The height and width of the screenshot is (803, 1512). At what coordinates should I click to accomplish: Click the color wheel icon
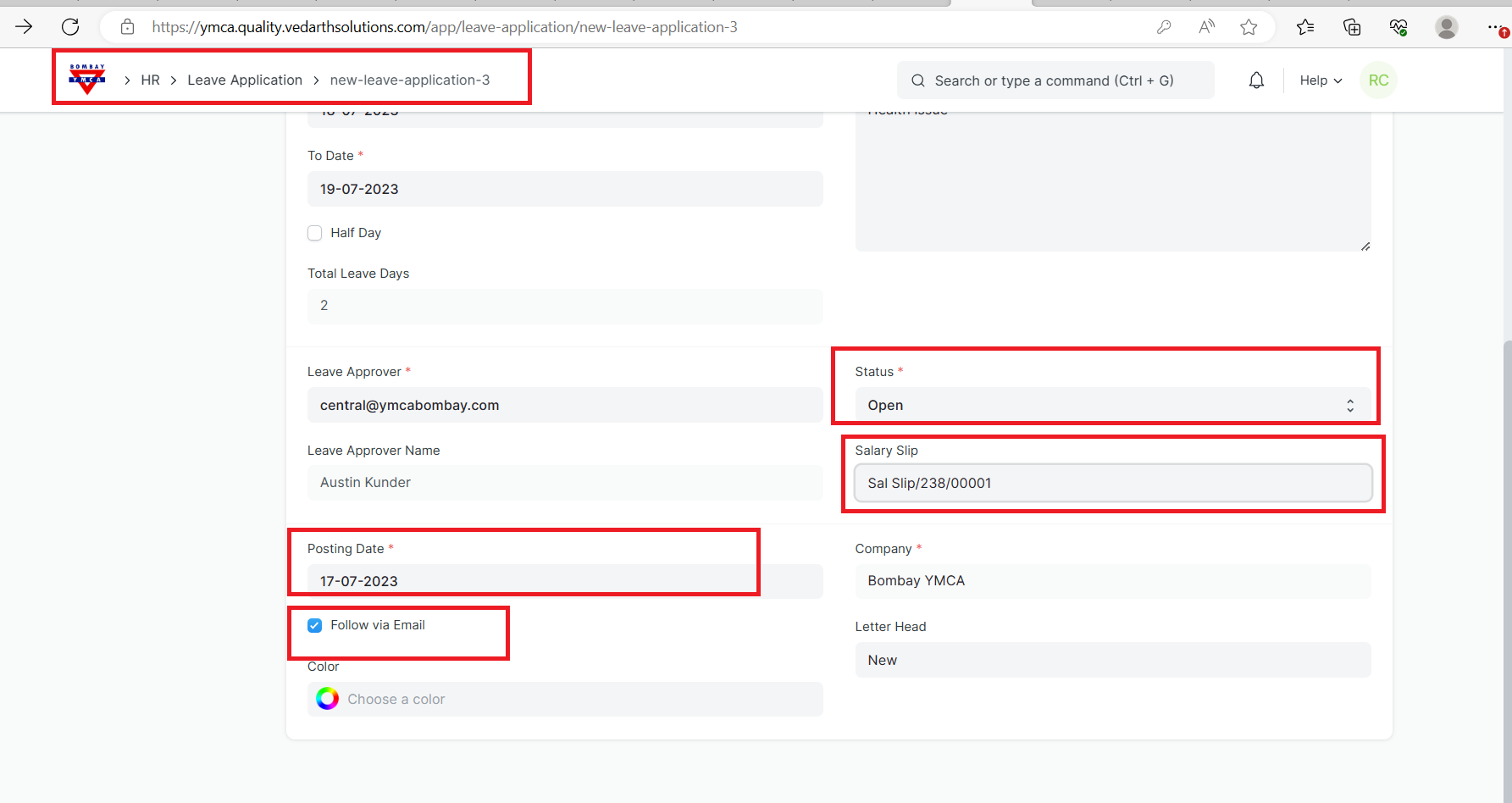[x=327, y=699]
